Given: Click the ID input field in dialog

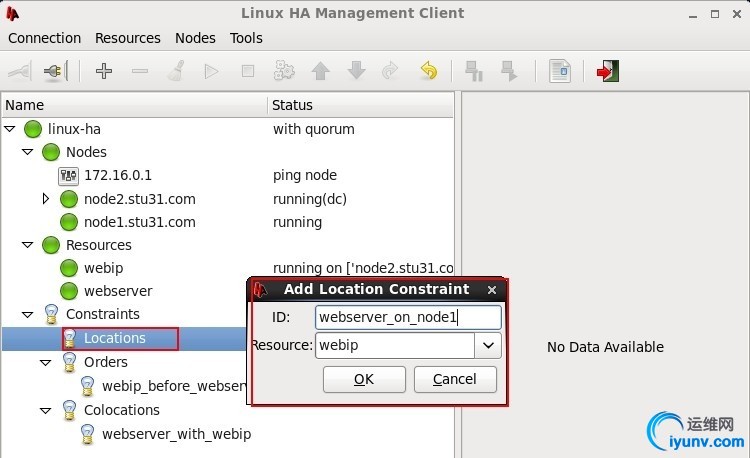Looking at the screenshot, I should pos(408,317).
